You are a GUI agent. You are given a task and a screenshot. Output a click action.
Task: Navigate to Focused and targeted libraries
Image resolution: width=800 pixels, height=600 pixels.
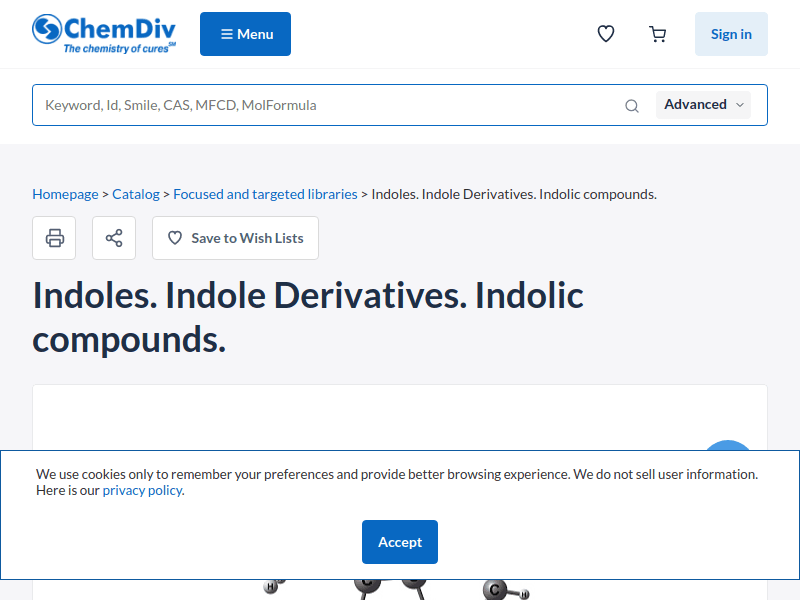point(265,194)
